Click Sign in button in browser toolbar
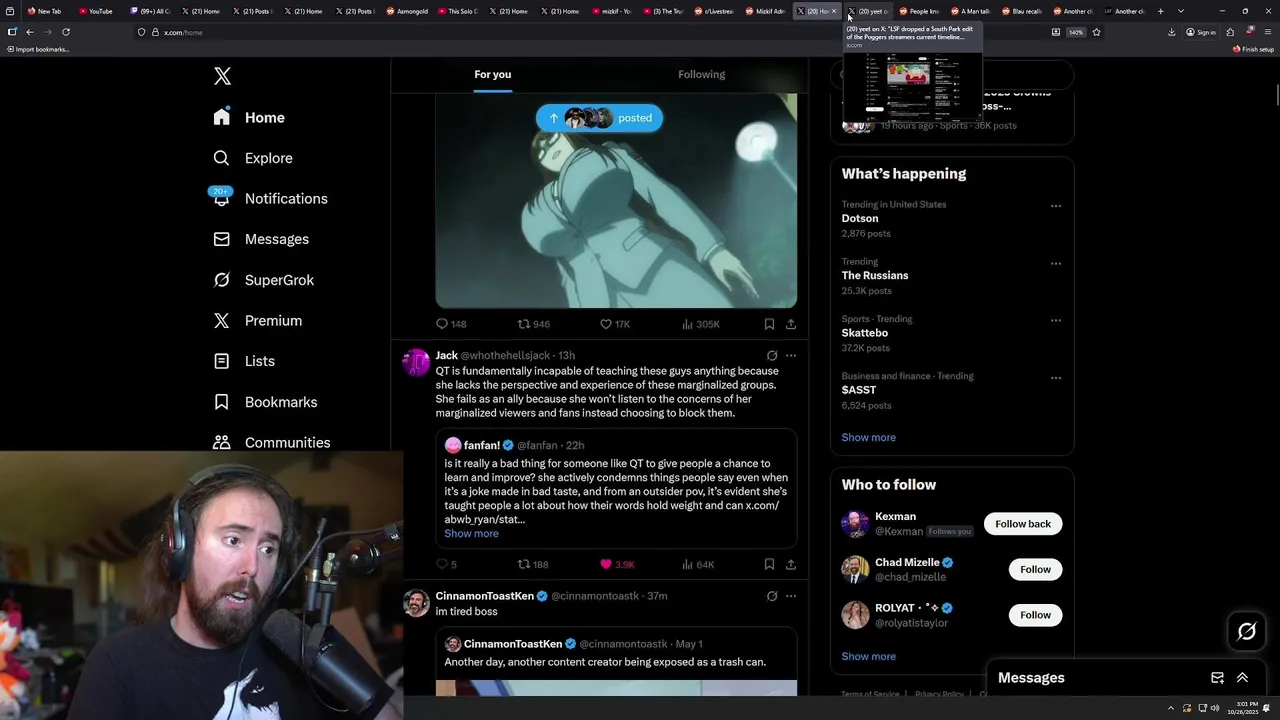Image resolution: width=1280 pixels, height=720 pixels. (1201, 32)
